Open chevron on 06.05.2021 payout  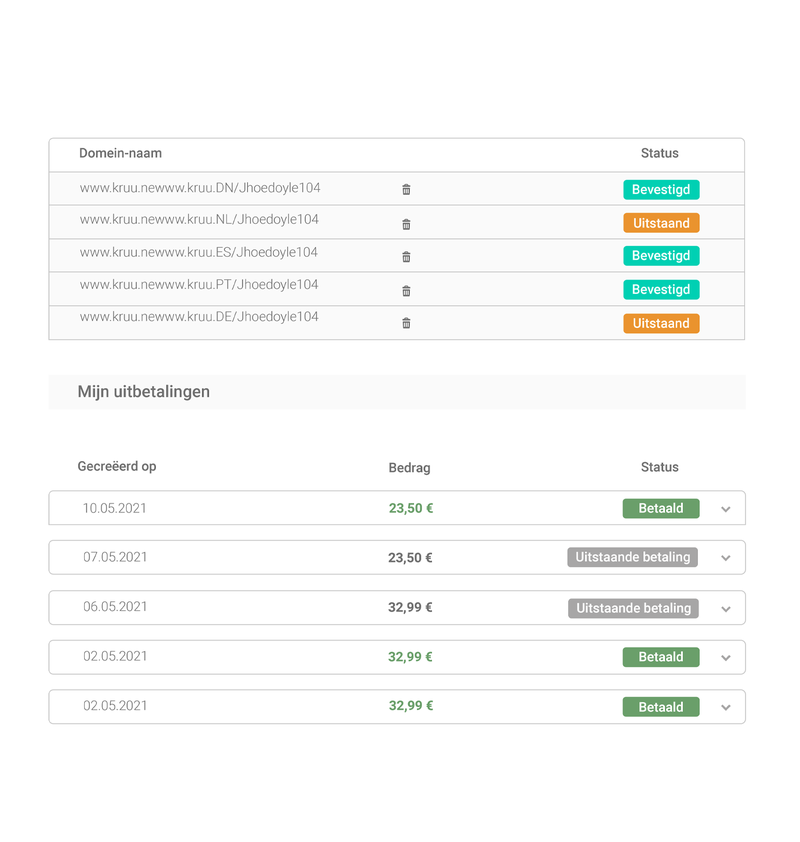[726, 608]
